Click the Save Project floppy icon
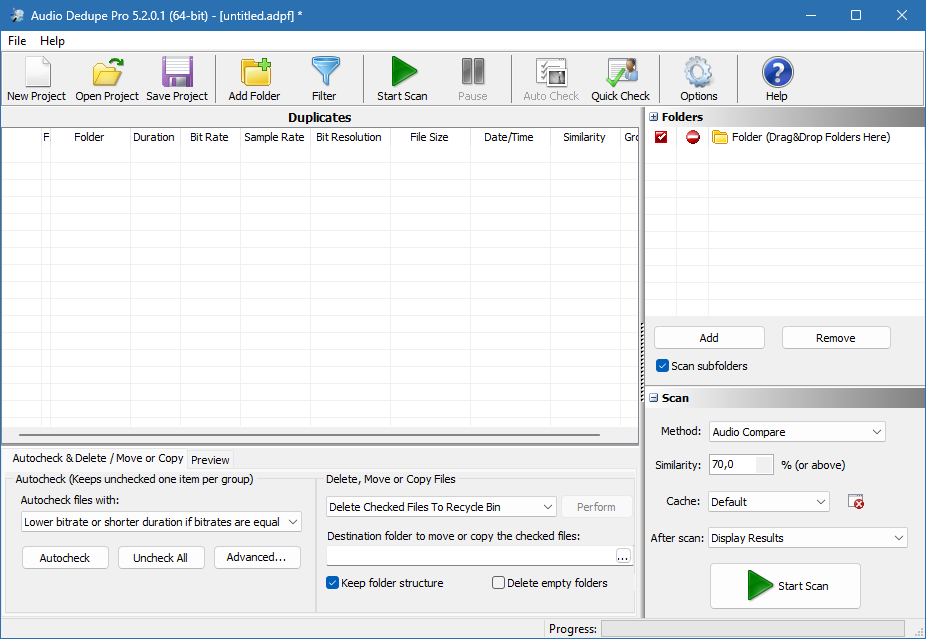Image resolution: width=926 pixels, height=639 pixels. [177, 79]
